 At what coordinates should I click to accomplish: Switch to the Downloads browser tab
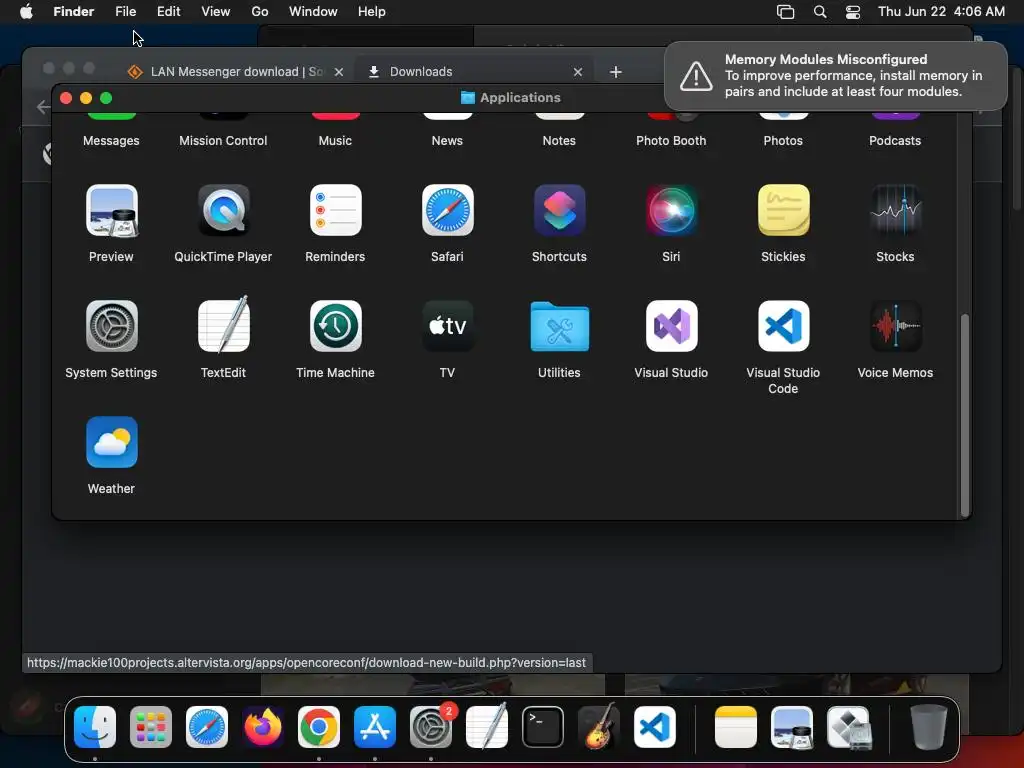coord(474,72)
